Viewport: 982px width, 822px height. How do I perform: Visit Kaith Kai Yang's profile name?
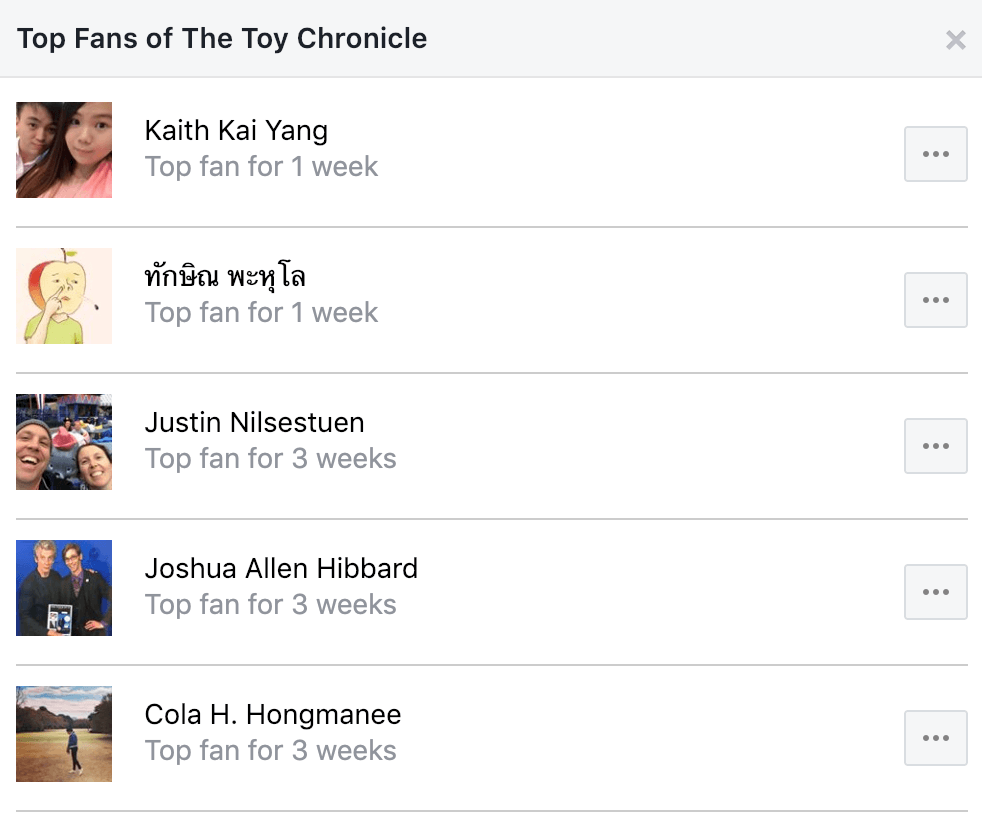tap(236, 131)
